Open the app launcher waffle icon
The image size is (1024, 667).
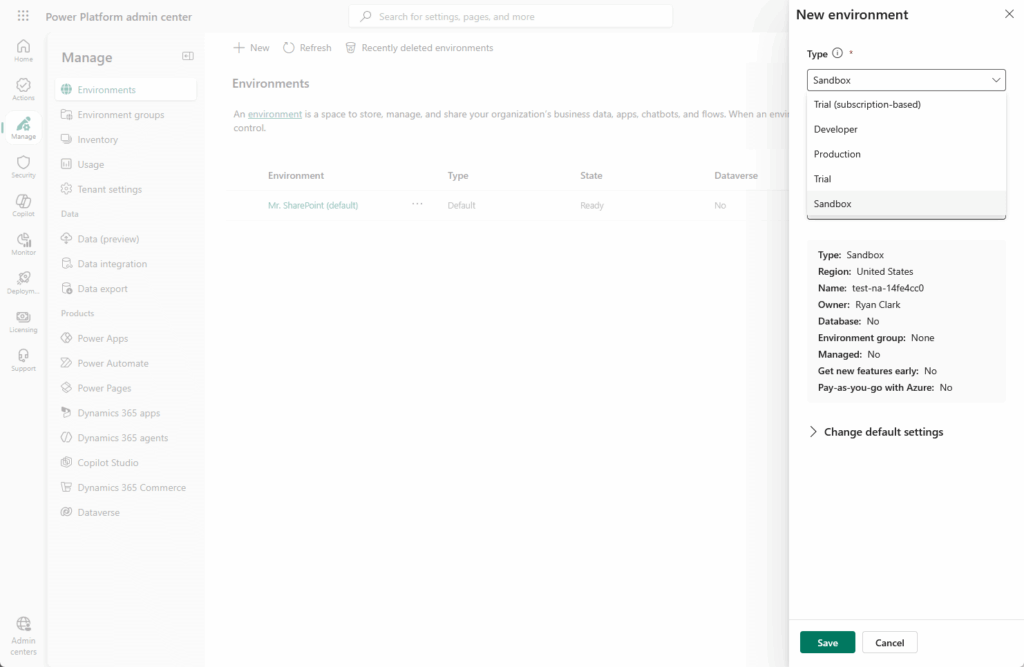point(23,16)
